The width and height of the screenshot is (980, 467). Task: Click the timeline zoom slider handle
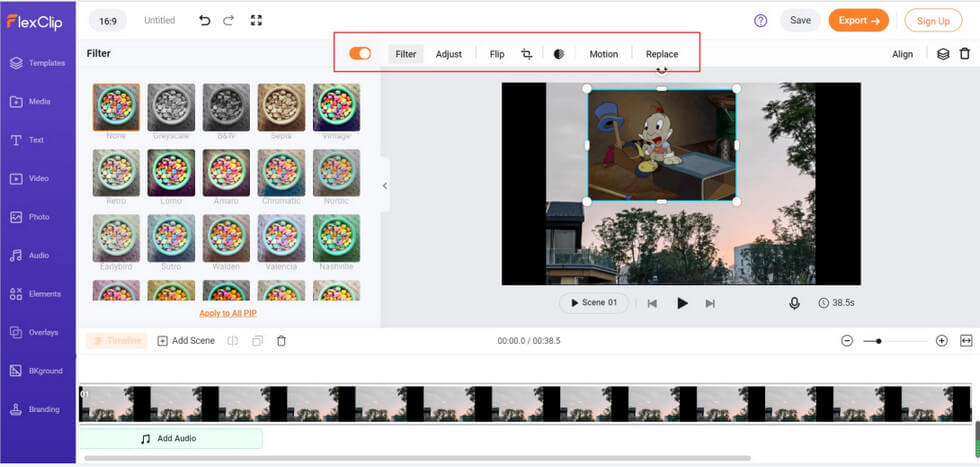(x=879, y=341)
